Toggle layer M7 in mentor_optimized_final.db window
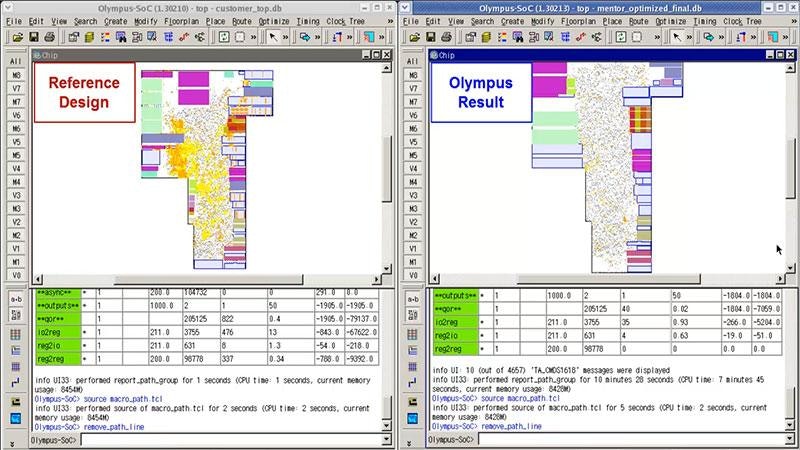Viewport: 800px width, 450px height. pyautogui.click(x=413, y=102)
